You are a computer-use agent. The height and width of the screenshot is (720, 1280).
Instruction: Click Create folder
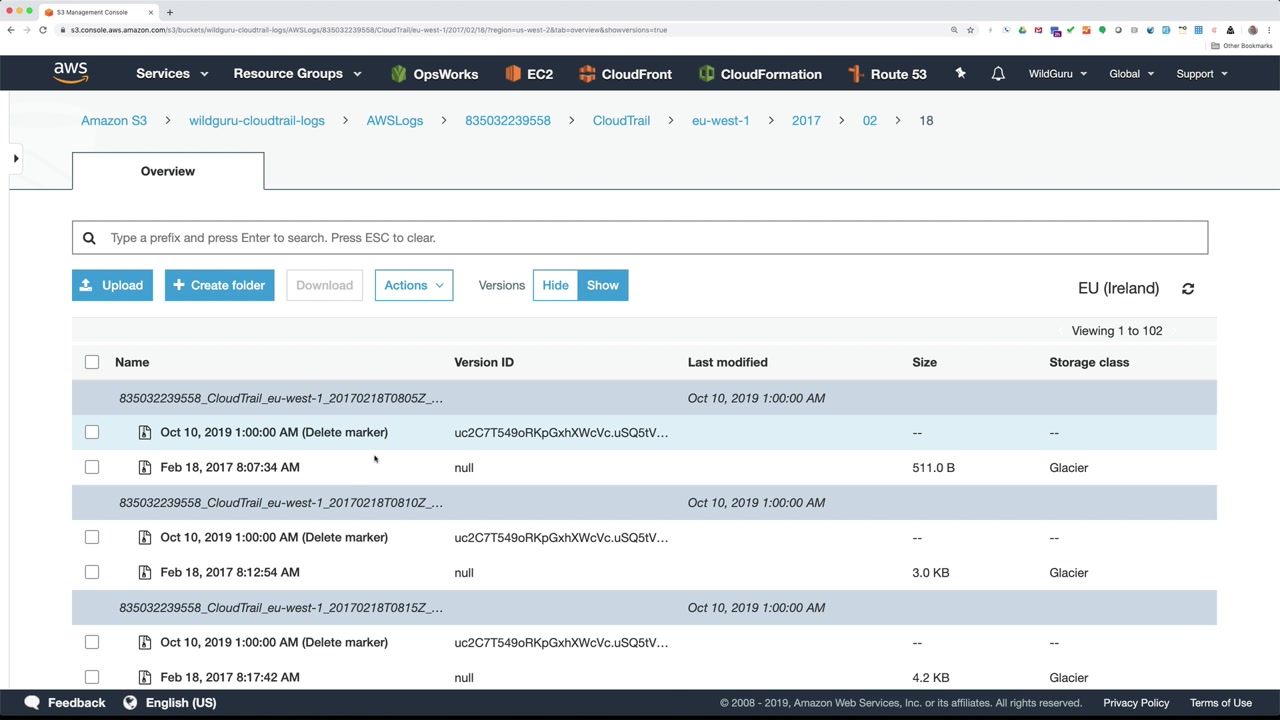click(219, 285)
